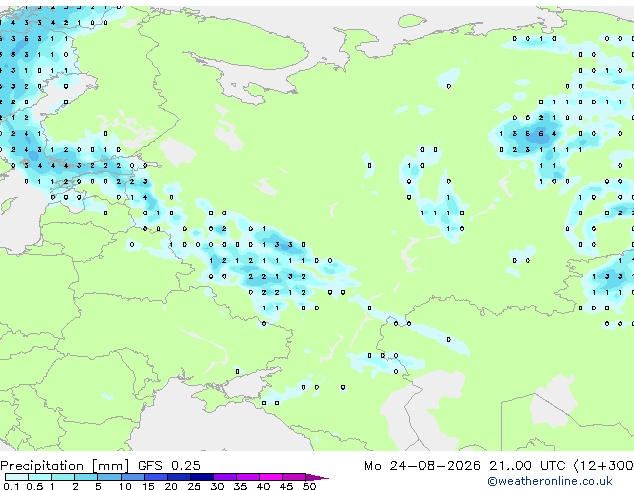Viewport: 634px width, 490px height.
Task: Click the 5–10 mm legend color swatch
Action: 110,477
